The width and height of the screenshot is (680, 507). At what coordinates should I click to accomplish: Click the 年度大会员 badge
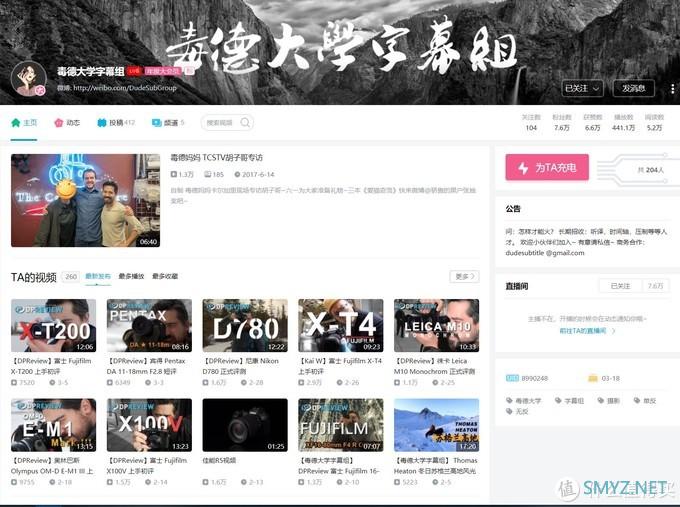163,71
